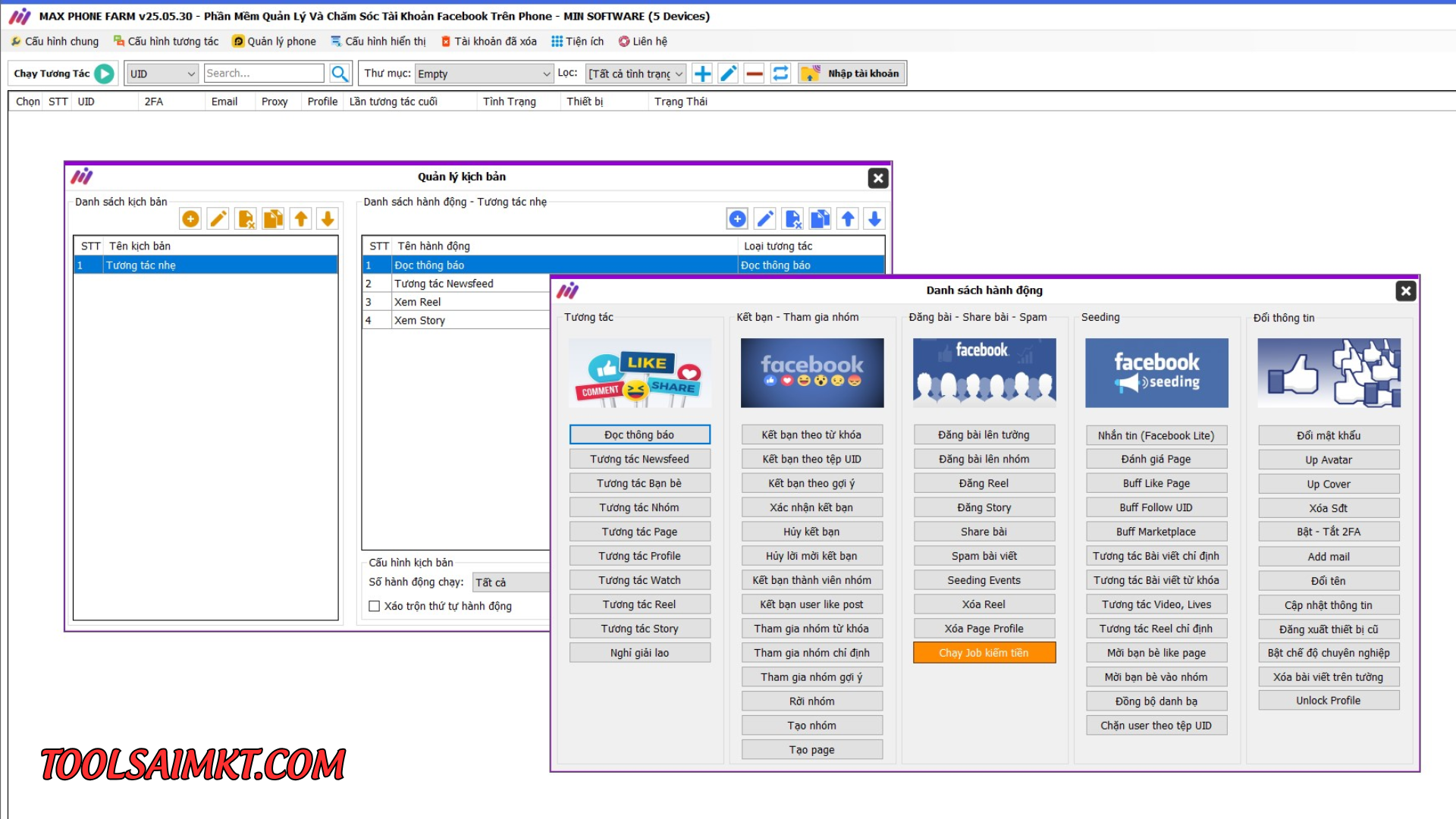
Task: Open Cấu hình chung menu
Action: [x=55, y=42]
